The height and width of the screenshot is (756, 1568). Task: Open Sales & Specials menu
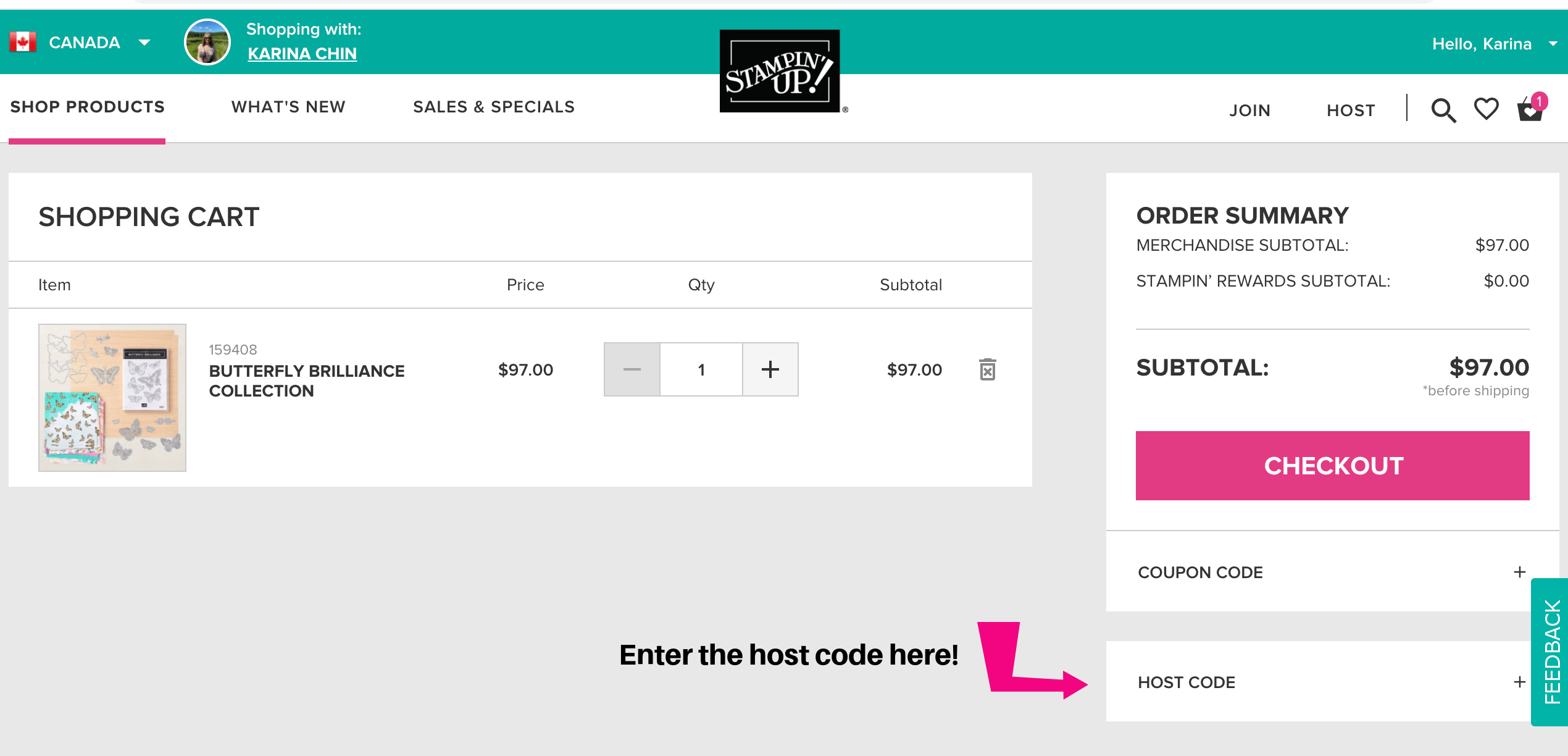pos(494,107)
